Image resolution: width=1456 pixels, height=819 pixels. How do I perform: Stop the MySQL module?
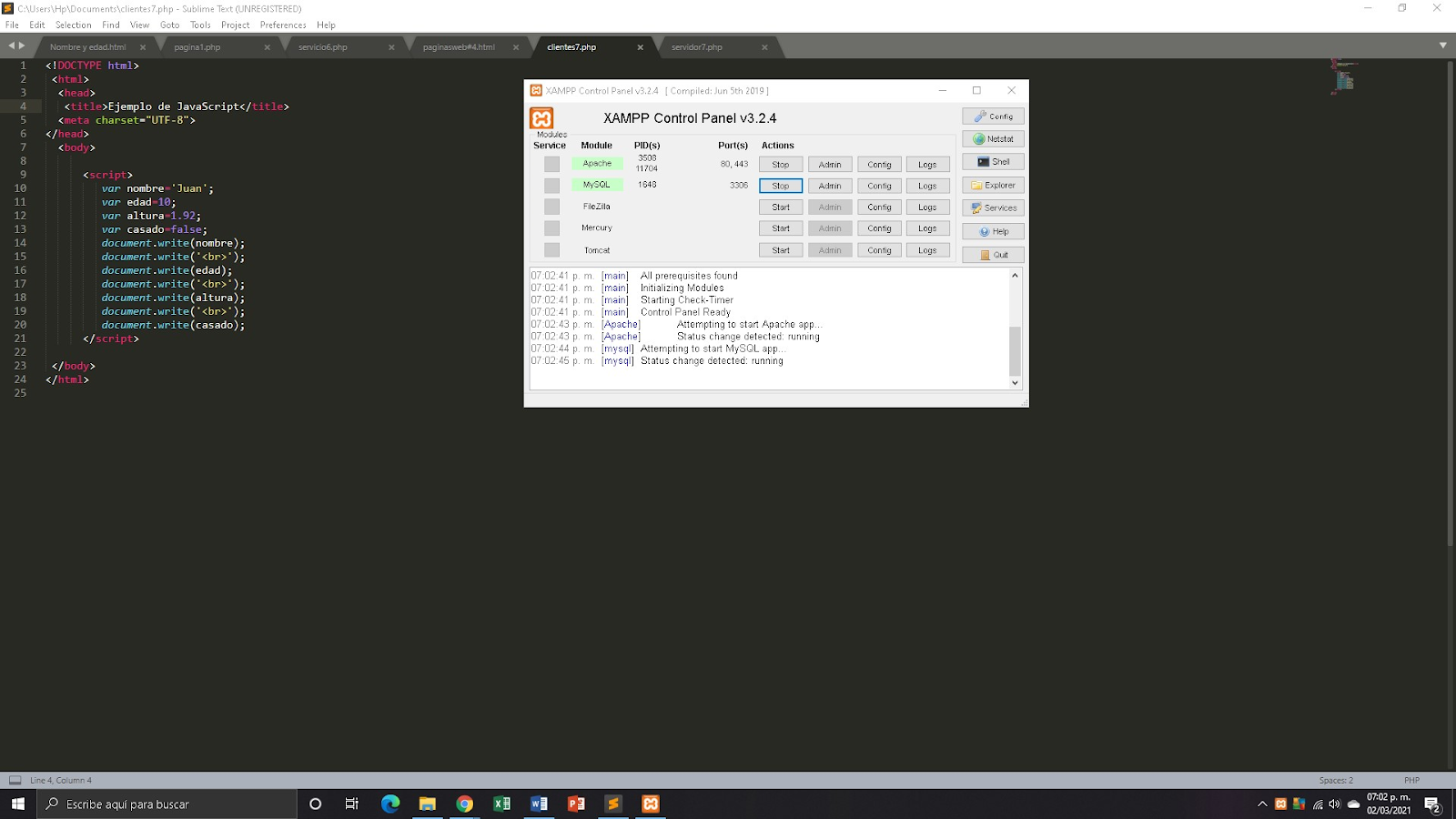[781, 186]
